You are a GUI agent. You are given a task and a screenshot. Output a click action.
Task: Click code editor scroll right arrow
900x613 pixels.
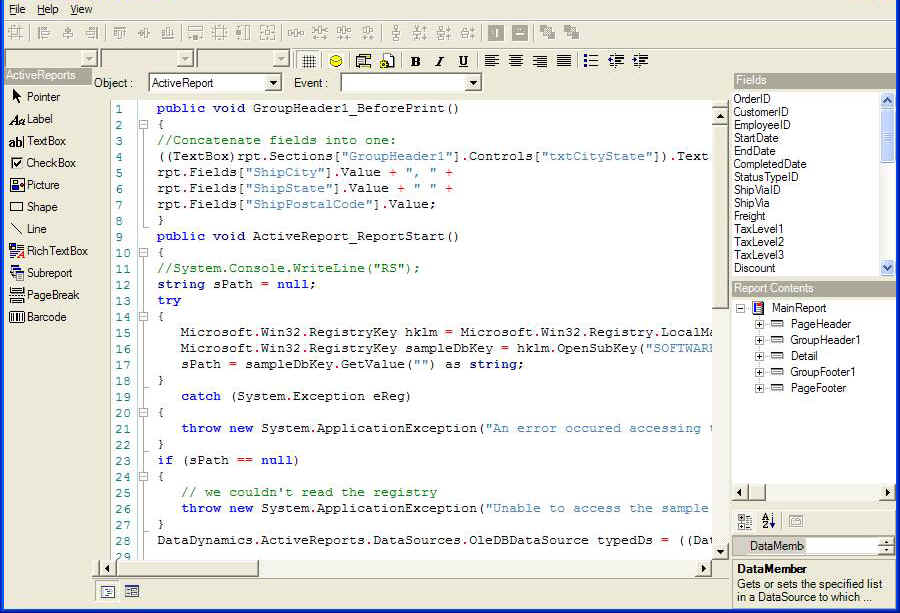704,568
